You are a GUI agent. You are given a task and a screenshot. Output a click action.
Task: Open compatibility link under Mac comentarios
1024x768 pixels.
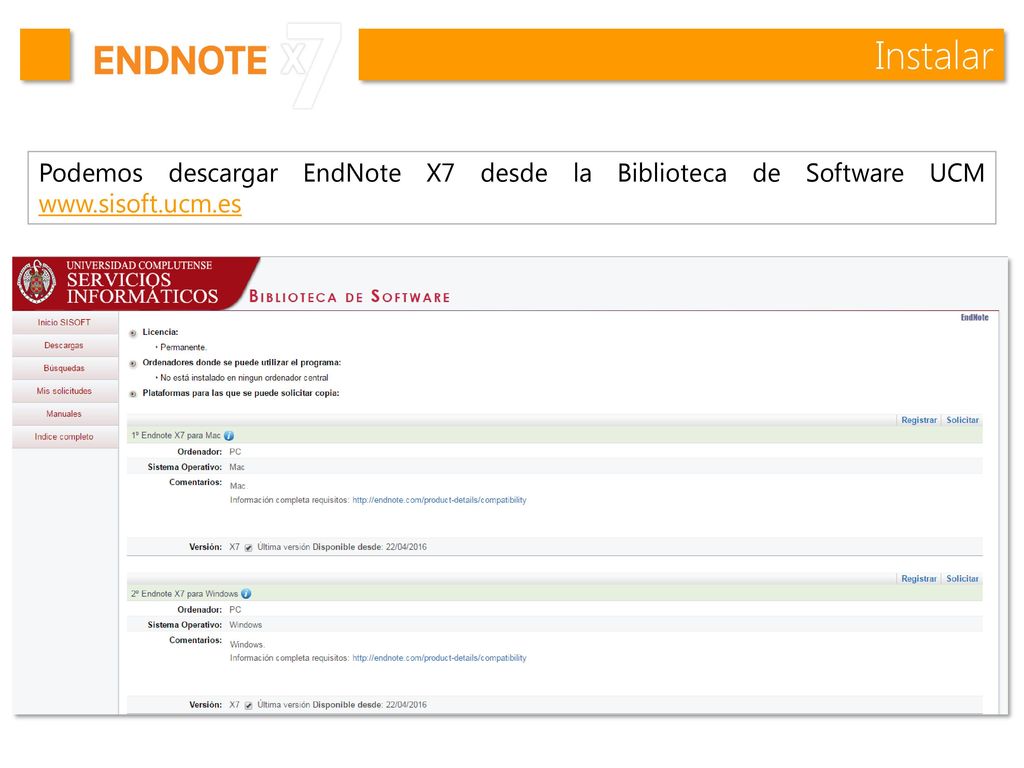coord(440,500)
